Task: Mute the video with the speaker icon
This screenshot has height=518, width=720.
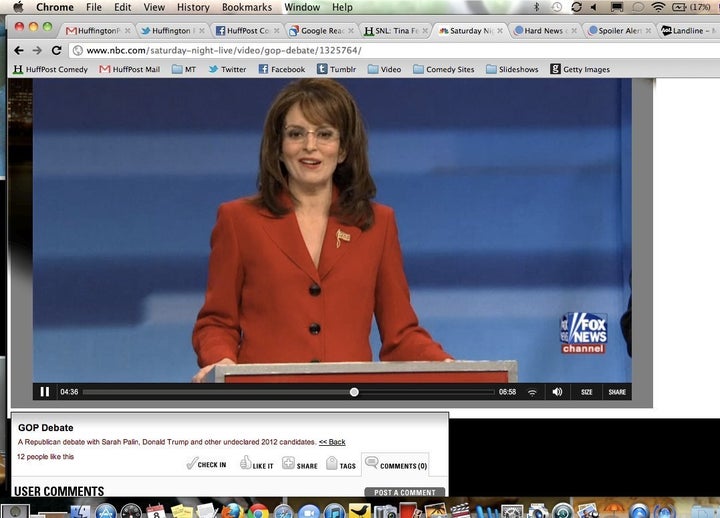Action: (x=557, y=392)
